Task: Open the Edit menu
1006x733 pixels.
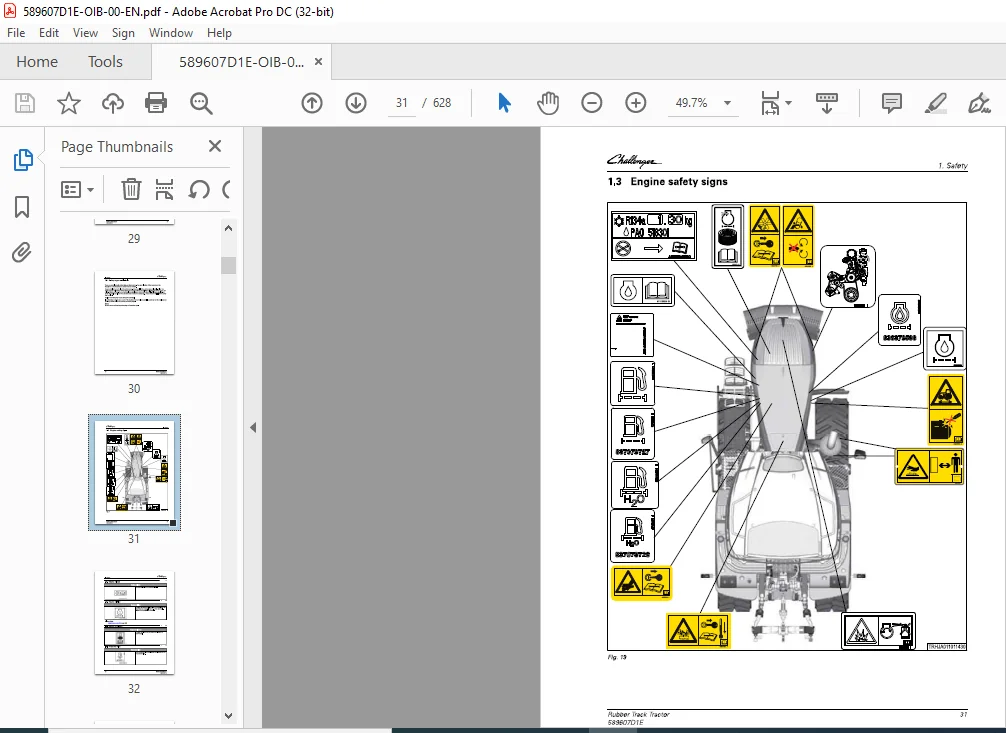Action: click(x=49, y=33)
